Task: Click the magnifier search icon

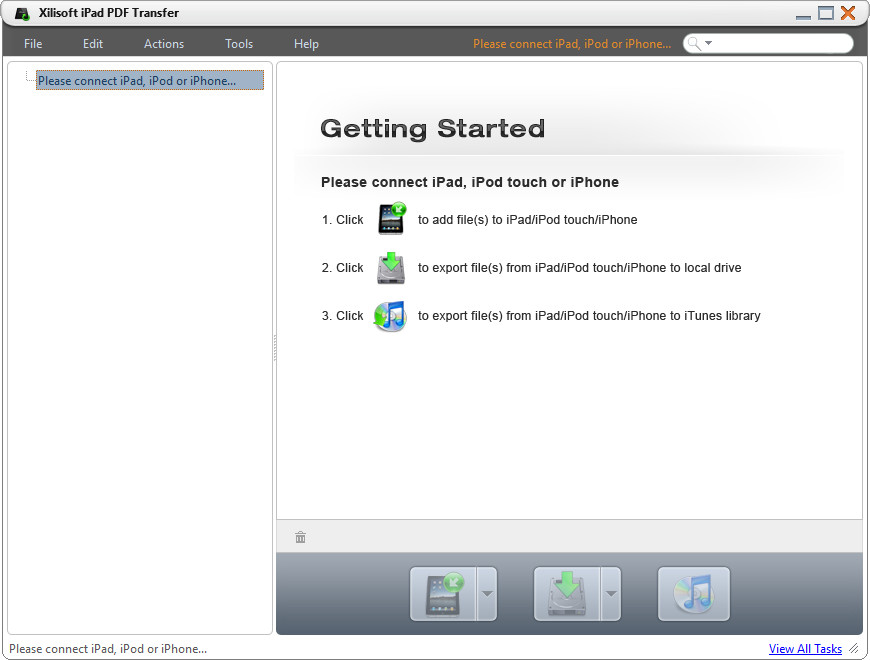Action: click(x=694, y=43)
